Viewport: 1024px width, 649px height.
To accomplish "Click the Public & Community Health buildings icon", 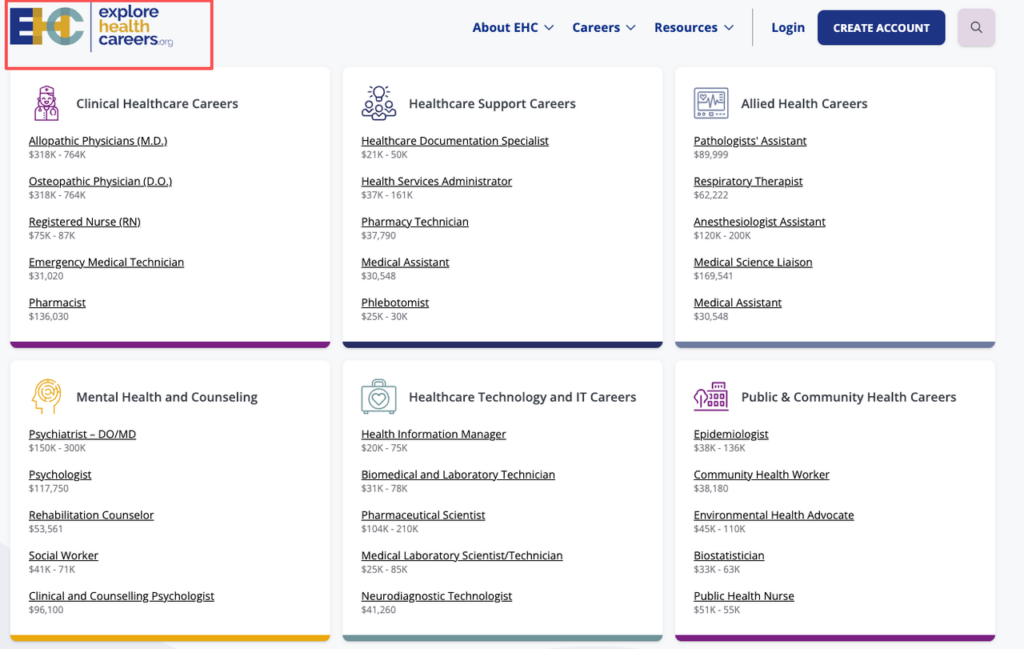I will click(x=711, y=396).
